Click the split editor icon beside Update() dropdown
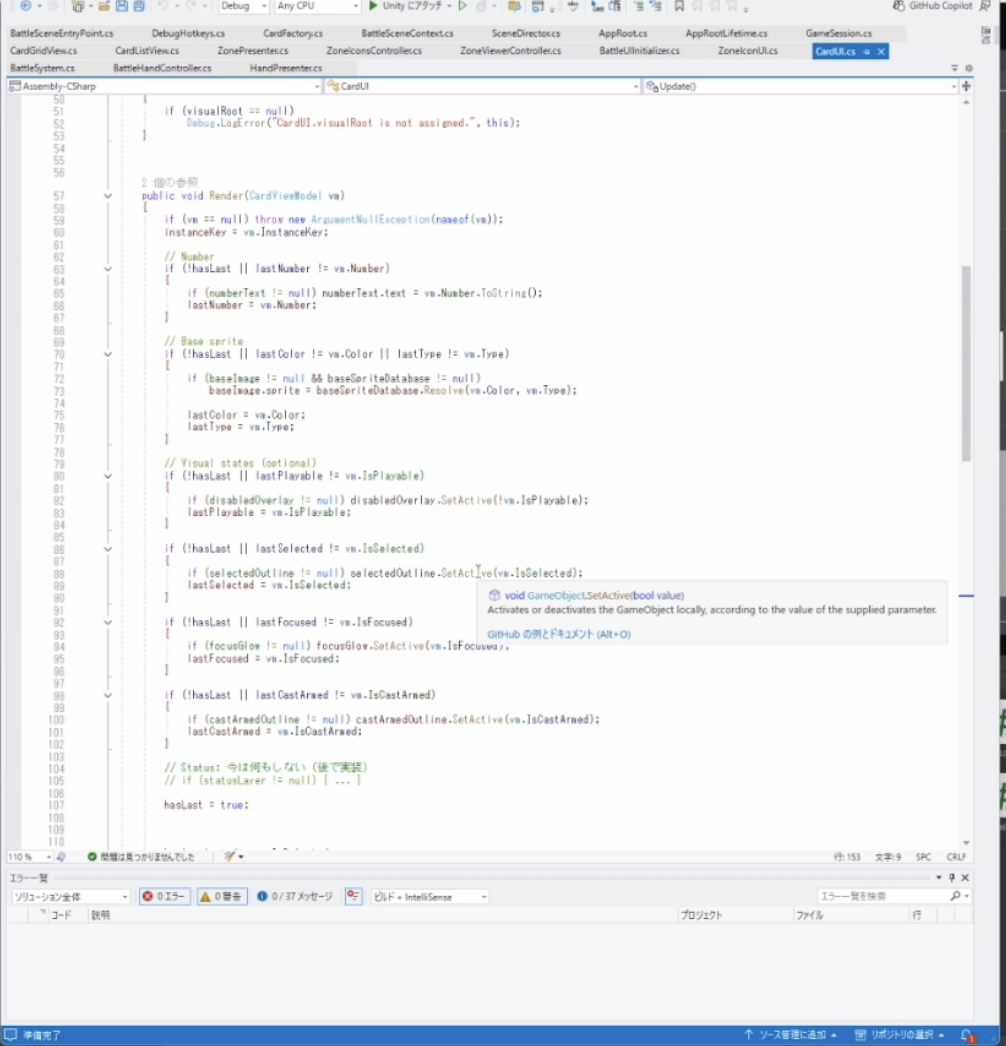The width and height of the screenshot is (1006, 1046). click(966, 86)
